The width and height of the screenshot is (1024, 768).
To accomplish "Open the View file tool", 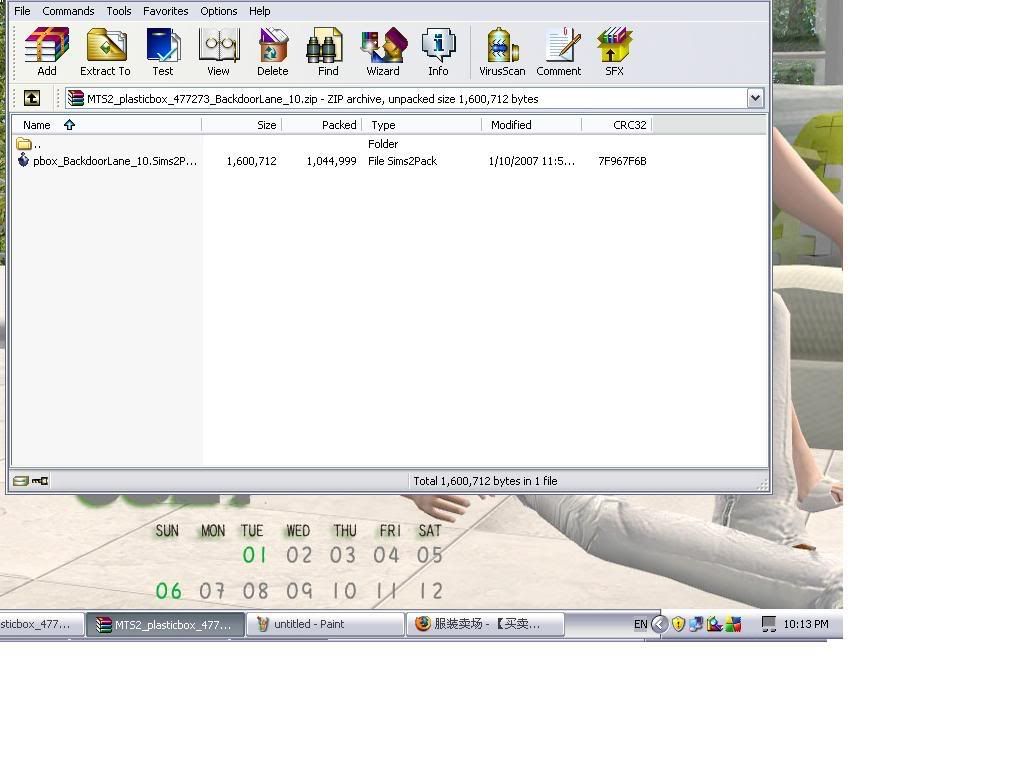I will pyautogui.click(x=218, y=52).
